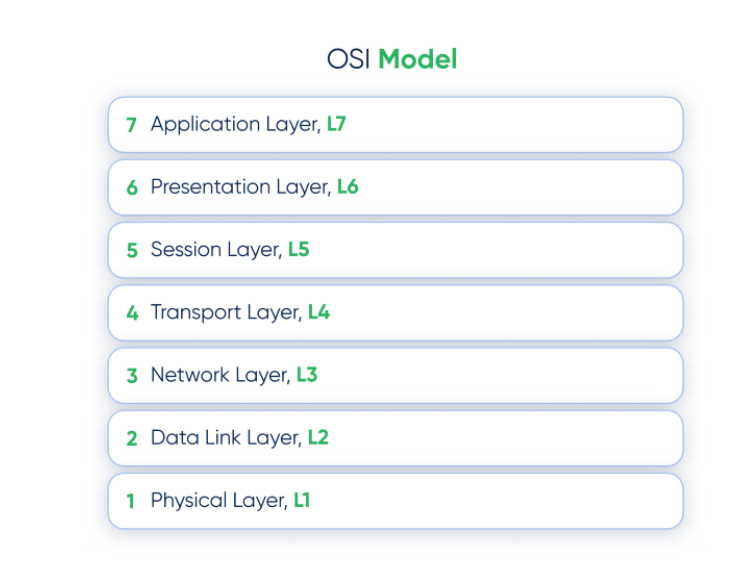The image size is (740, 569).
Task: Click the OSI Model heading
Action: tap(392, 59)
